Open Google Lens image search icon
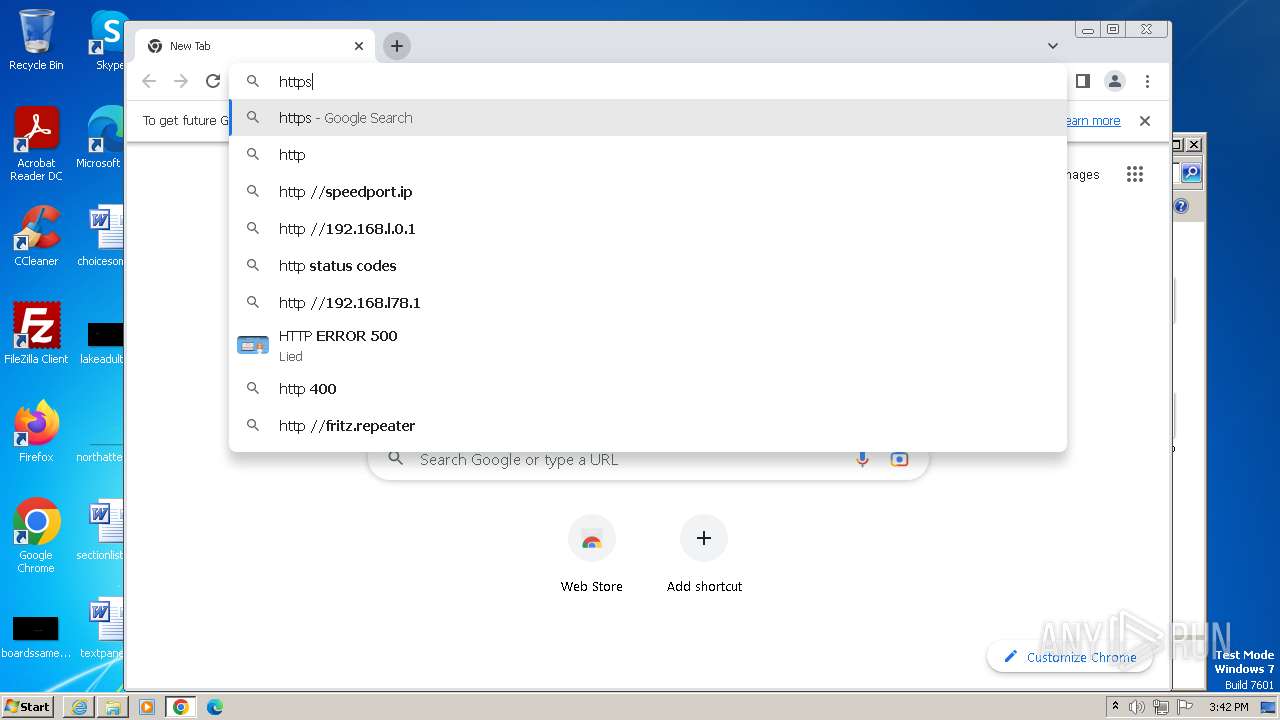The image size is (1280, 720). pos(899,460)
